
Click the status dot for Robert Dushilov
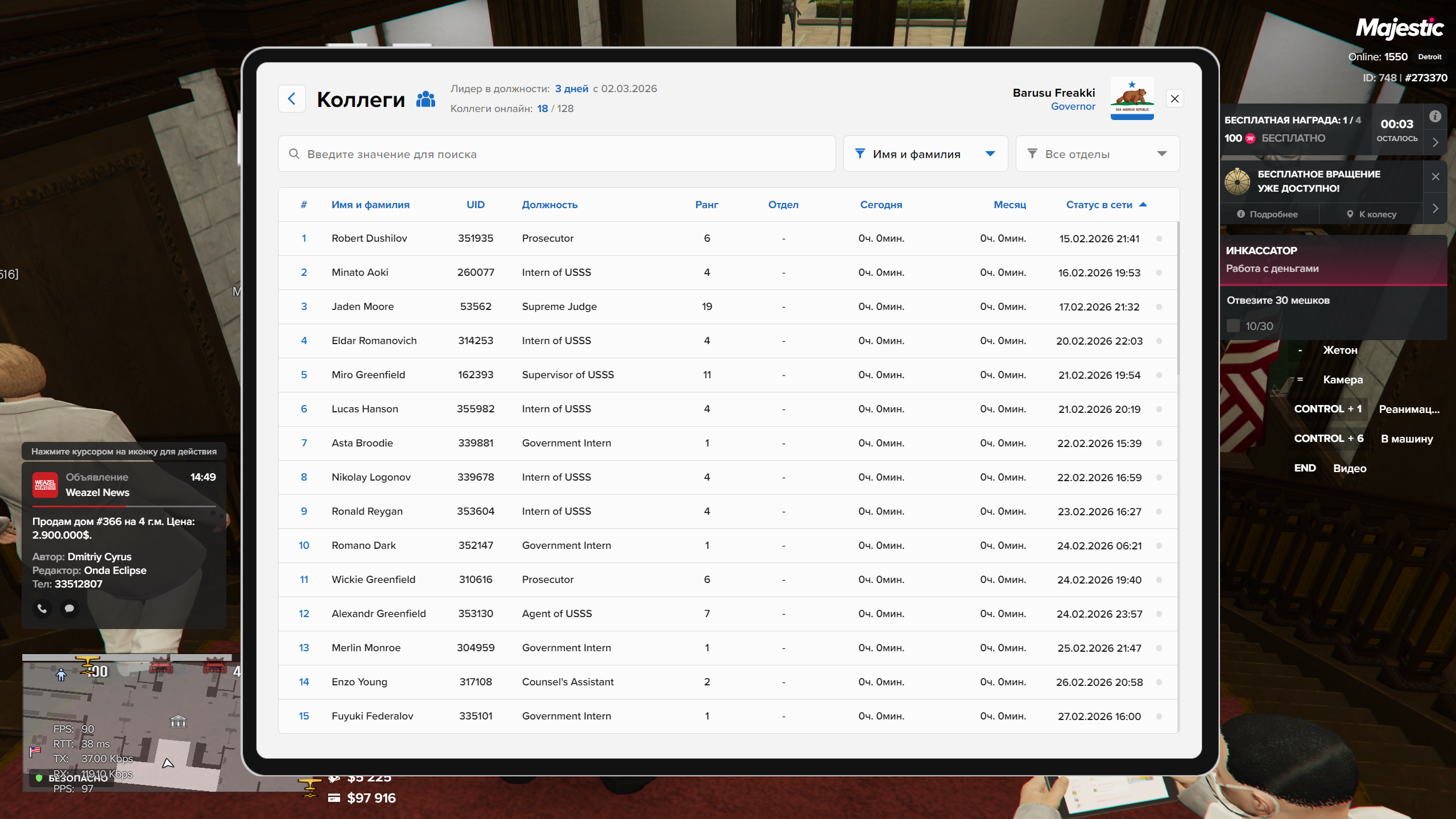click(1159, 239)
